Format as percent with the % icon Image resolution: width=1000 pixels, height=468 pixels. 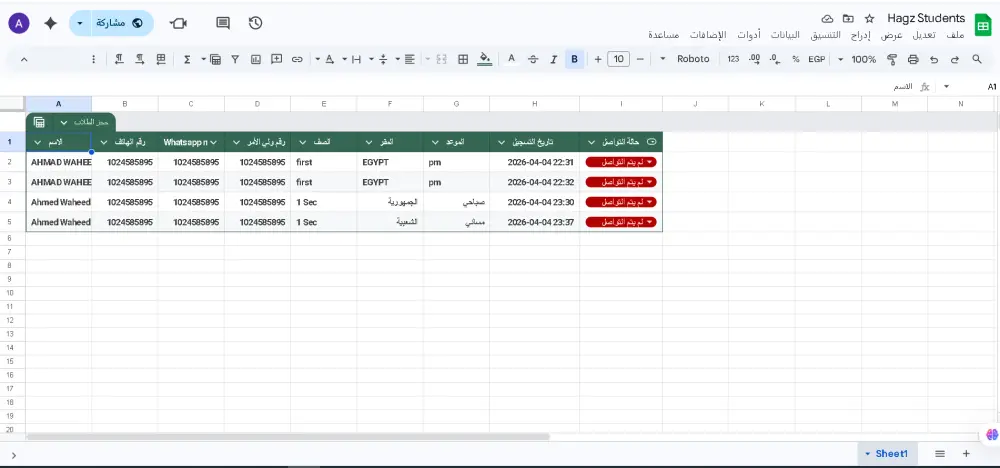tap(795, 59)
